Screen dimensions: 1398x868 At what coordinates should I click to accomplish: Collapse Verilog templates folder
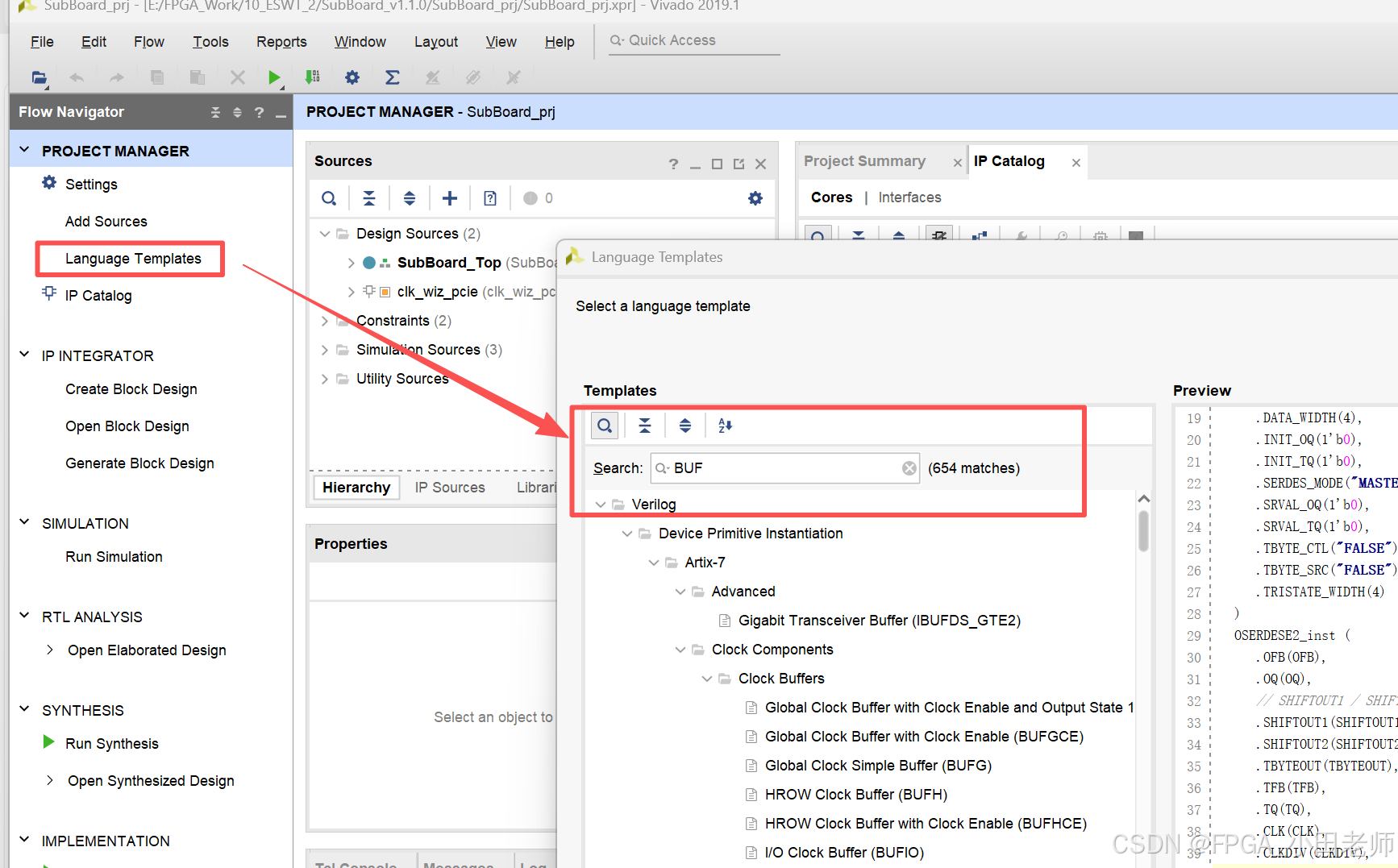click(x=600, y=505)
